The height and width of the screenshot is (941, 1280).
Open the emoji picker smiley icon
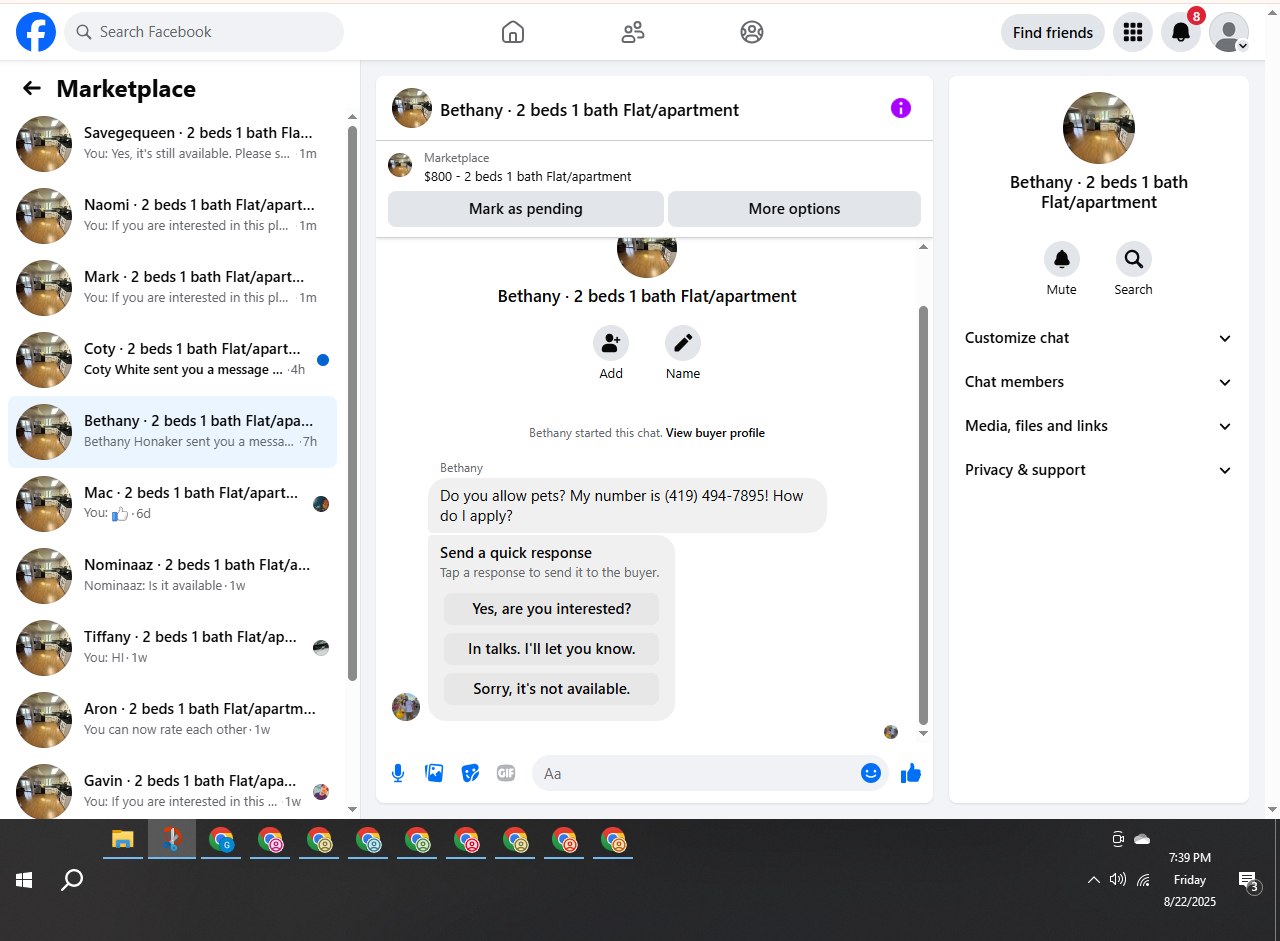871,773
